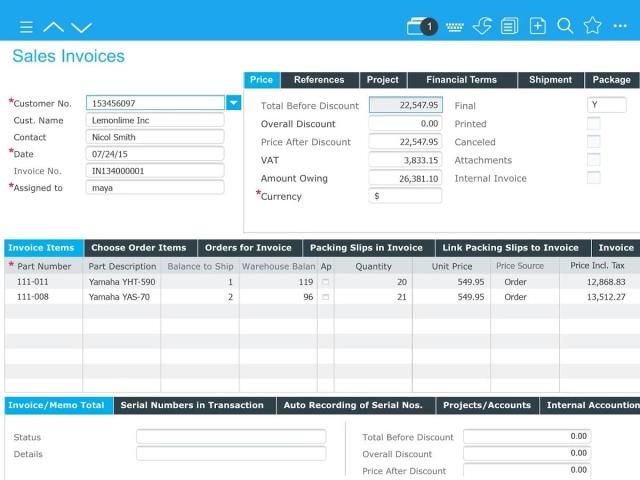Mark as favorite with star icon
This screenshot has width=640, height=480.
(592, 27)
